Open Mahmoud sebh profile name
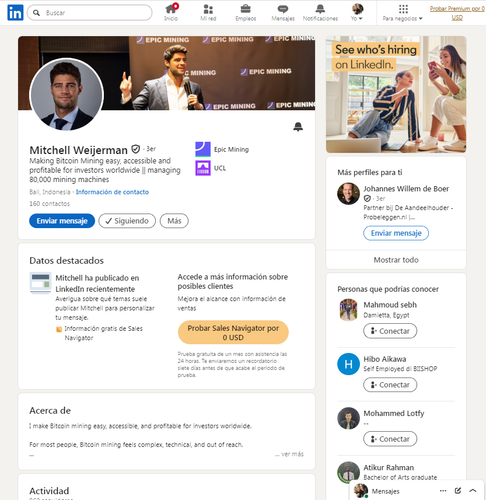Screen dimensions: 486x500 pyautogui.click(x=390, y=305)
